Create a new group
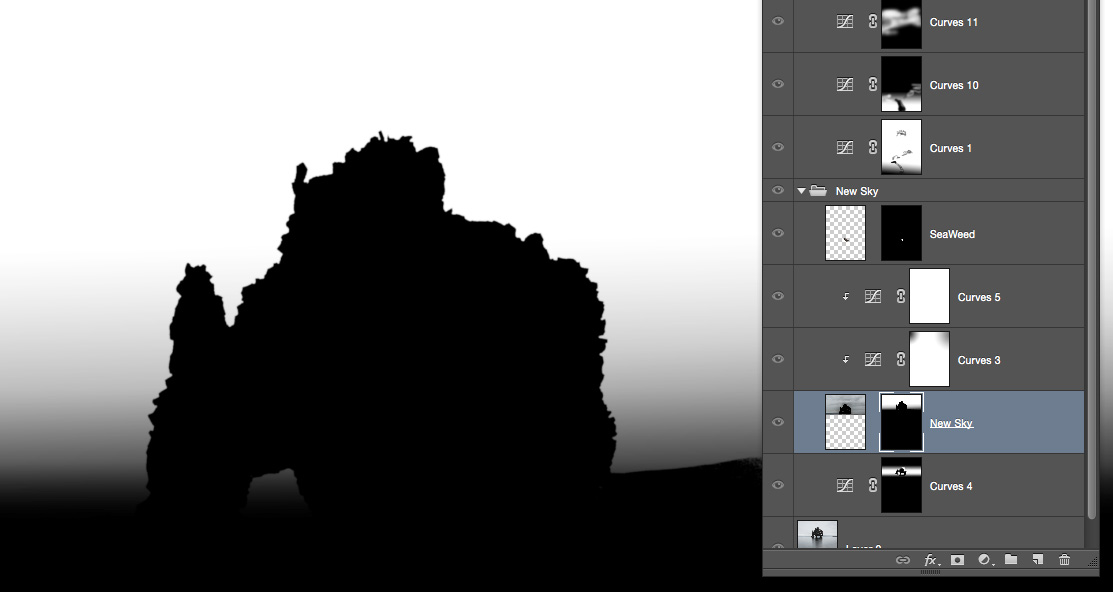This screenshot has width=1113, height=592. (x=1011, y=560)
